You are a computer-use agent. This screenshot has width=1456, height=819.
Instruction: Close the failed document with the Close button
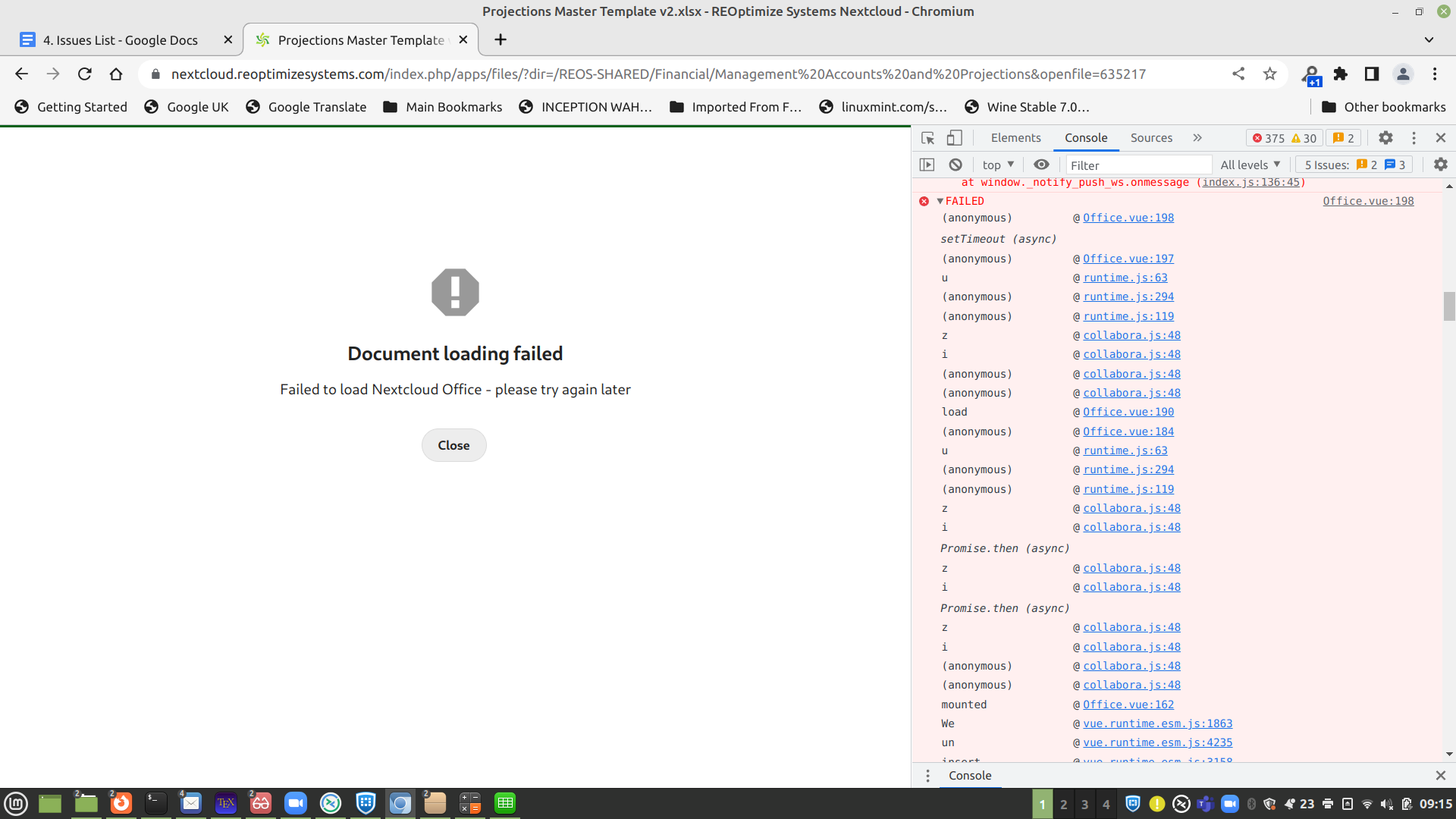[453, 445]
